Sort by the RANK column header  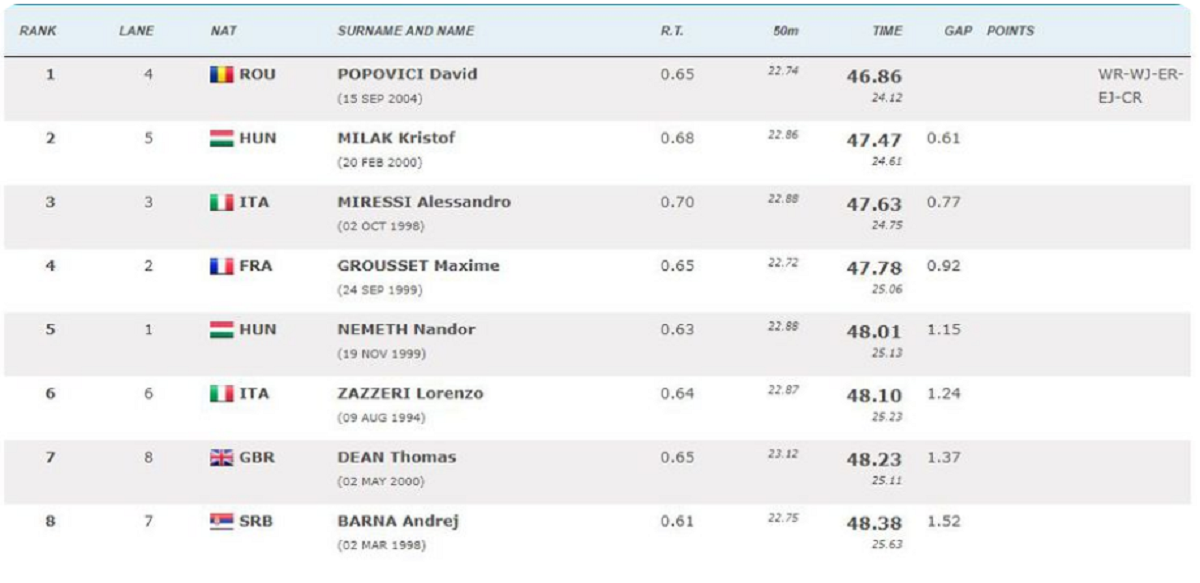[38, 31]
